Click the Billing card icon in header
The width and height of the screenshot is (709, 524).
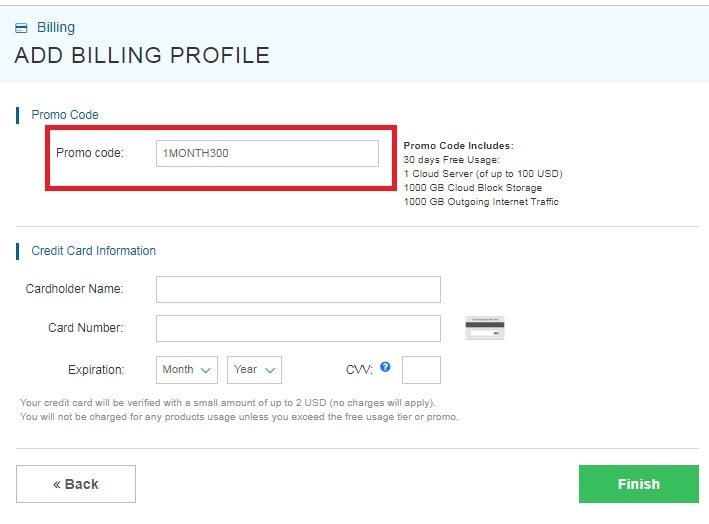(x=22, y=28)
